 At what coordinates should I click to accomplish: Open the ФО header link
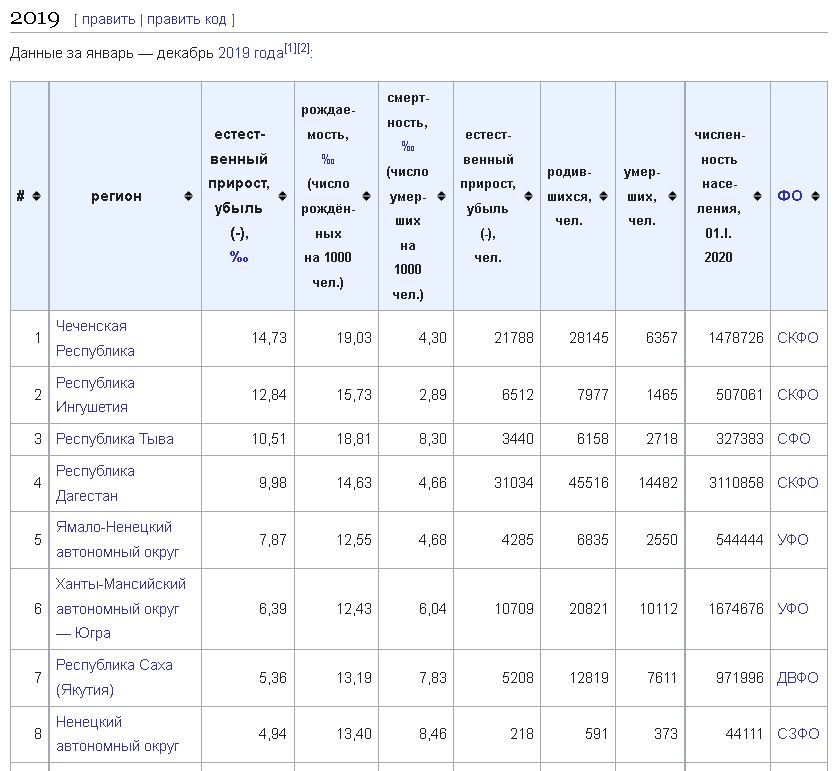pos(790,196)
